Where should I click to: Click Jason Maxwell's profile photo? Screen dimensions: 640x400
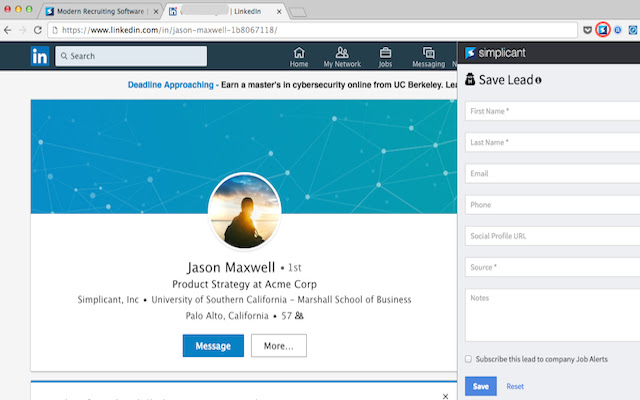244,211
